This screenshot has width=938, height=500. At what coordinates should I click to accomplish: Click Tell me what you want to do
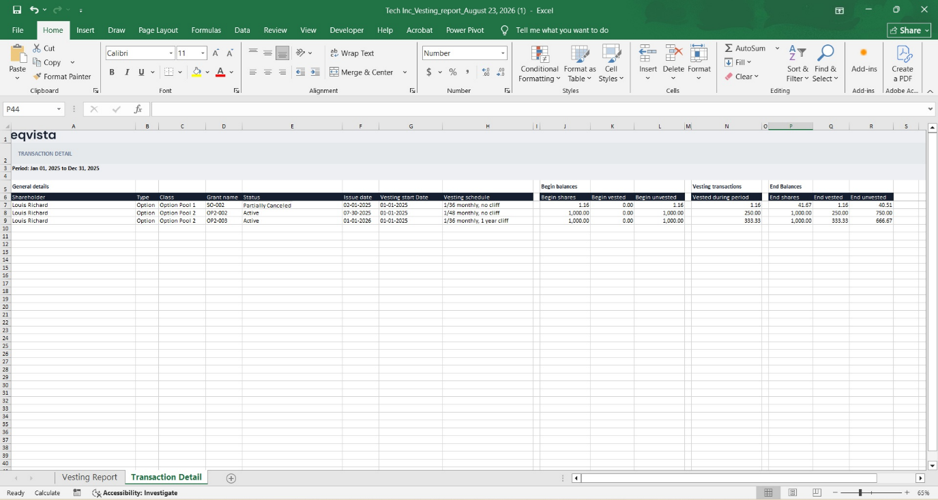pos(562,30)
